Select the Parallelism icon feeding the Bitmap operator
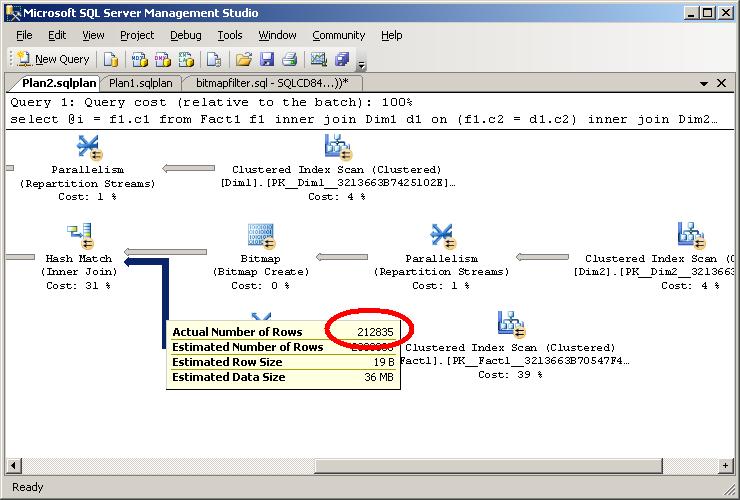This screenshot has width=740, height=500. coord(443,236)
